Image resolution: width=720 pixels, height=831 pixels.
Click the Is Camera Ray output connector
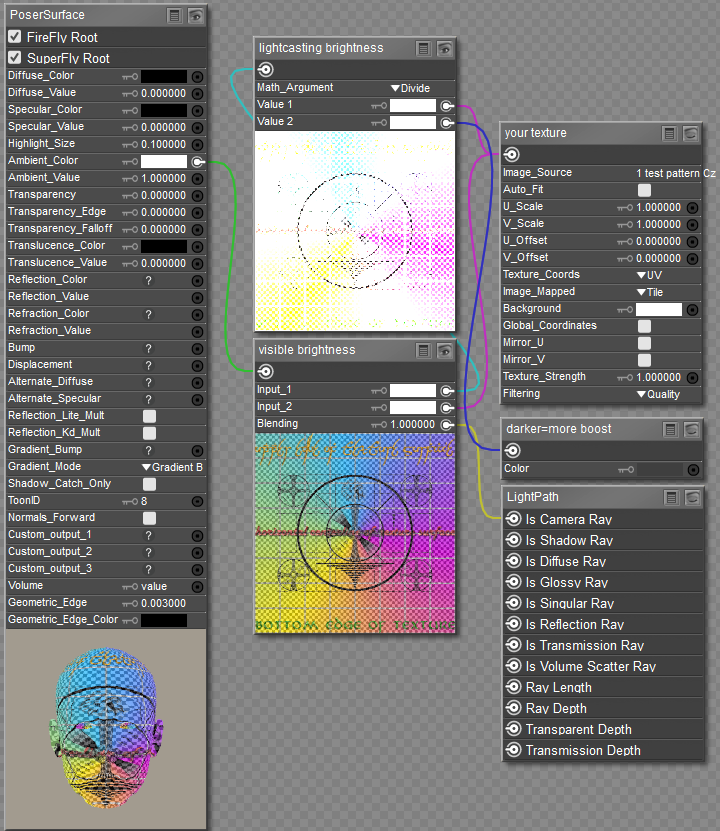pyautogui.click(x=514, y=519)
